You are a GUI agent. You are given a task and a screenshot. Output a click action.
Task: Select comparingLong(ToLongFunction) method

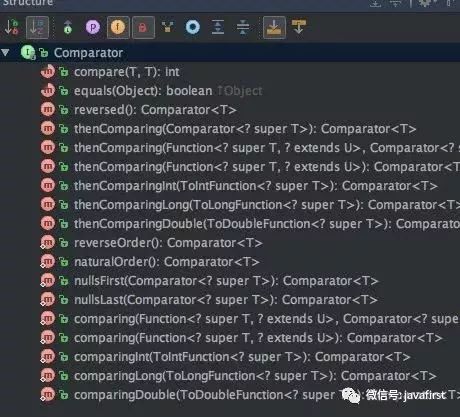pyautogui.click(x=255, y=376)
